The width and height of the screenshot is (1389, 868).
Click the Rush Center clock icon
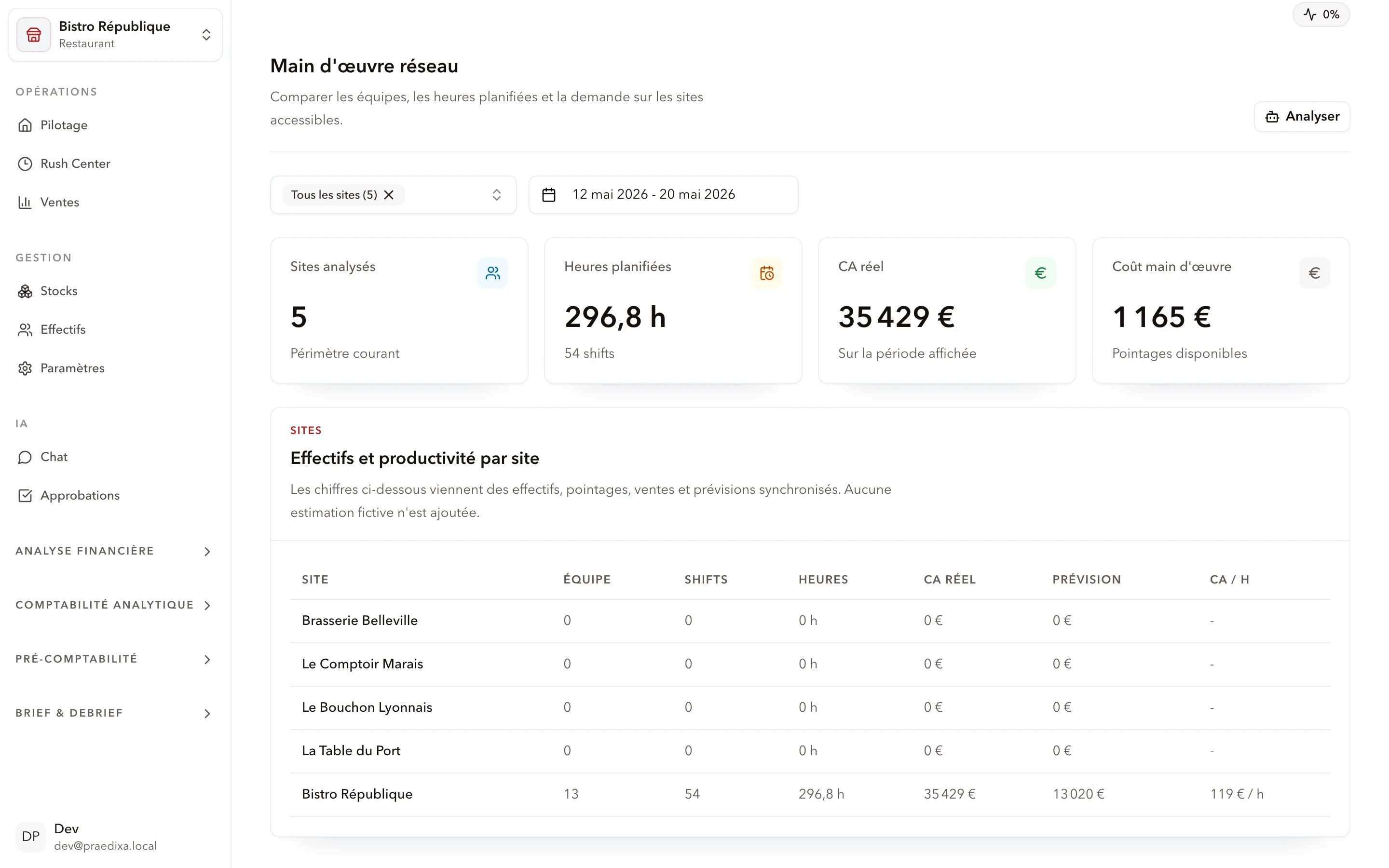25,163
